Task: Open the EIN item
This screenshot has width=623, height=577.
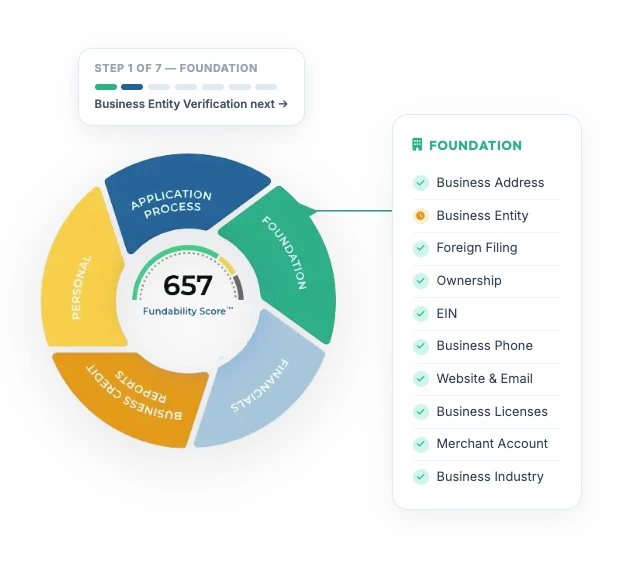Action: pyautogui.click(x=487, y=314)
